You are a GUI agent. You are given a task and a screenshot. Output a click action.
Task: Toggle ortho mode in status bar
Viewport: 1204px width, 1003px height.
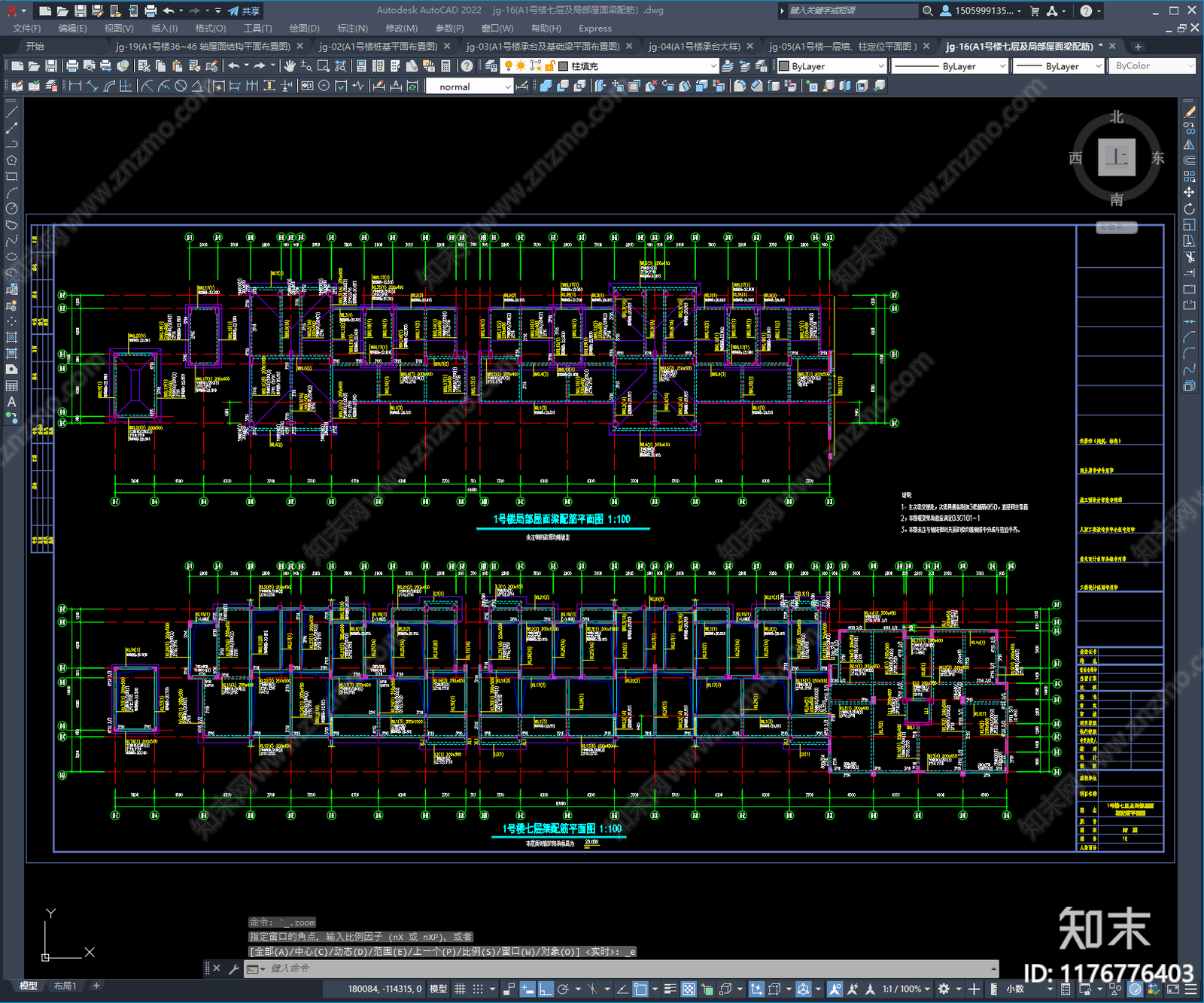(x=546, y=989)
